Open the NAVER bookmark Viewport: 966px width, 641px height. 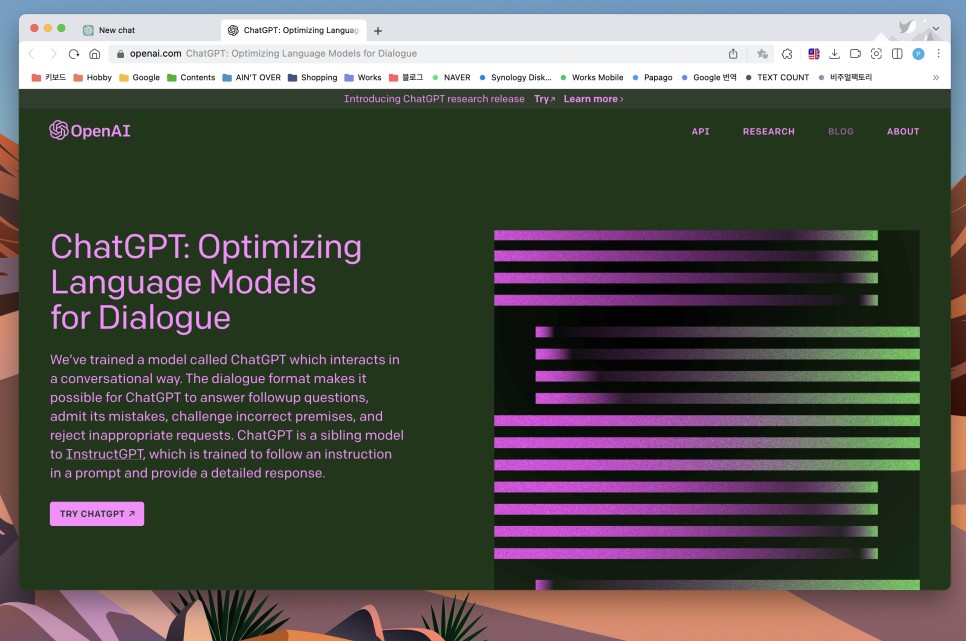451,78
